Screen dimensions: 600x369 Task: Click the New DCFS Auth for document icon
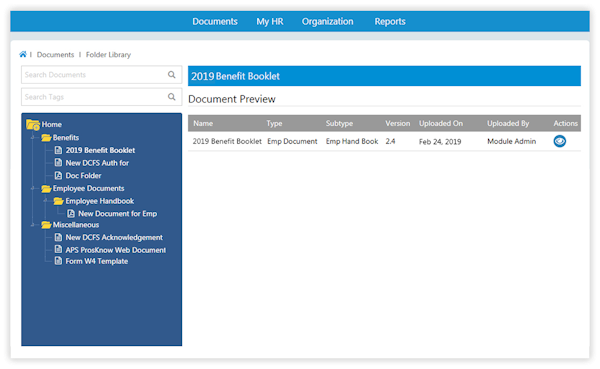click(x=58, y=163)
